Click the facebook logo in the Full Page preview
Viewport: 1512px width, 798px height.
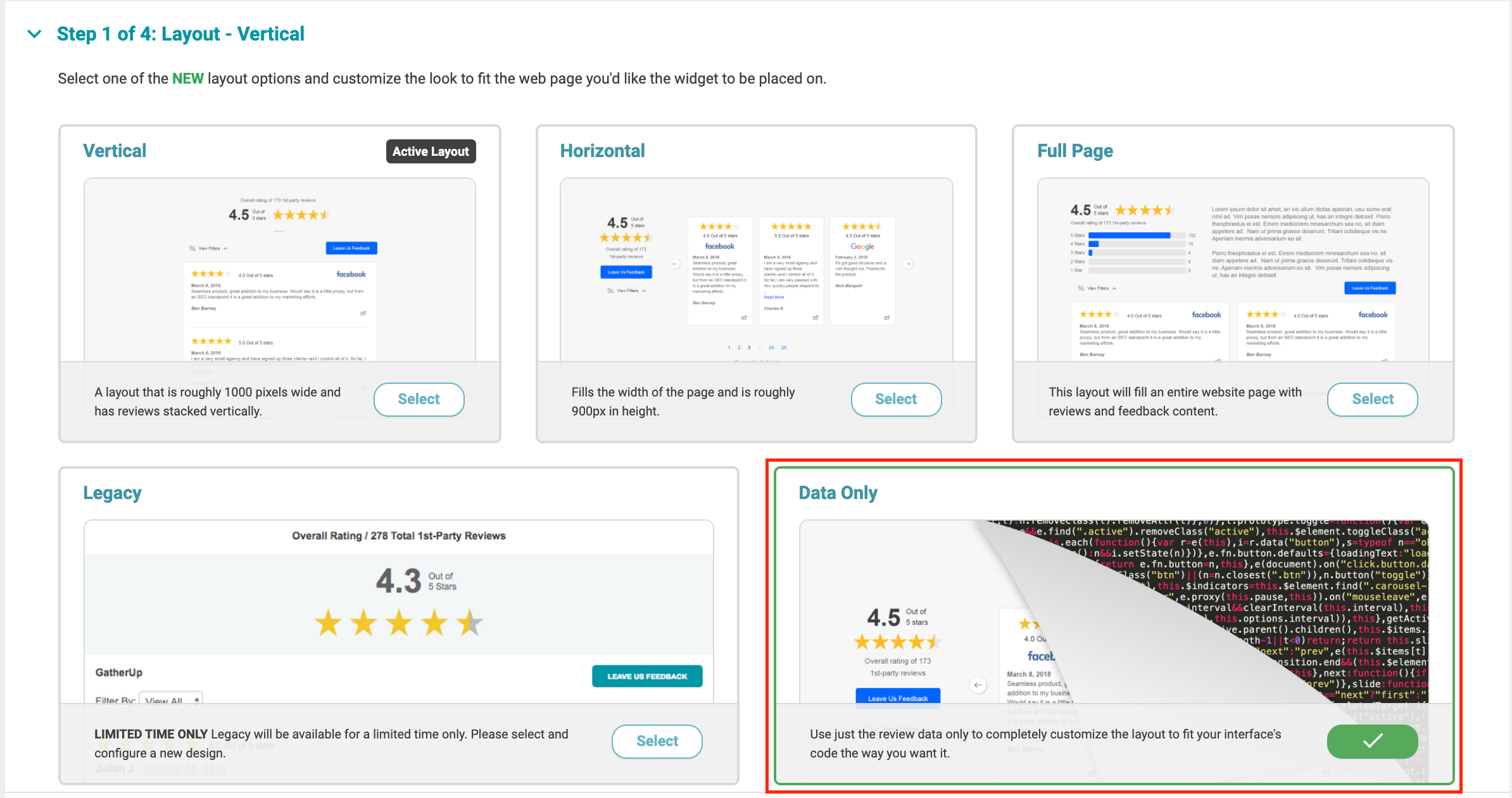pos(1206,314)
